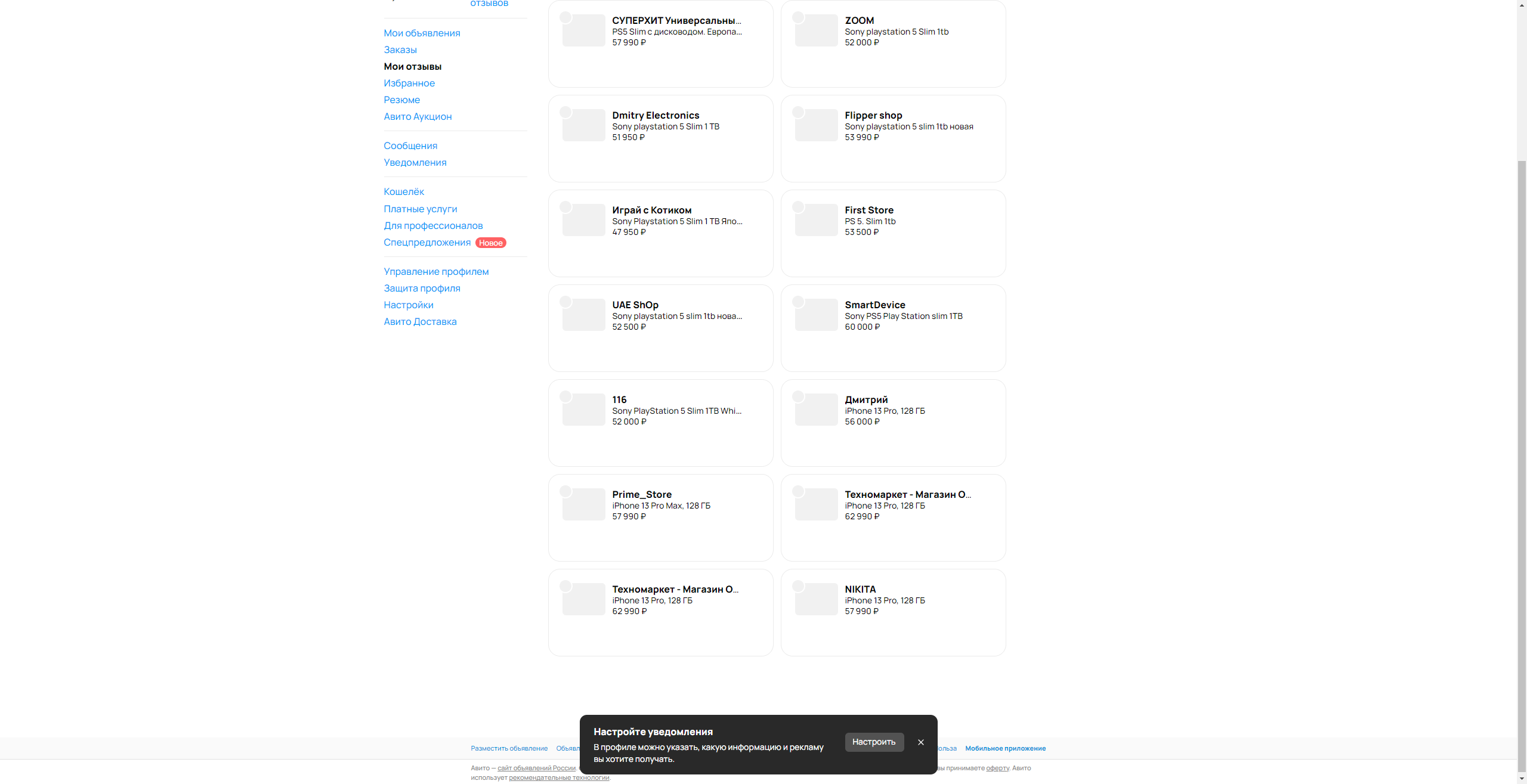Close the notification settings popup
1527x784 pixels.
920,742
